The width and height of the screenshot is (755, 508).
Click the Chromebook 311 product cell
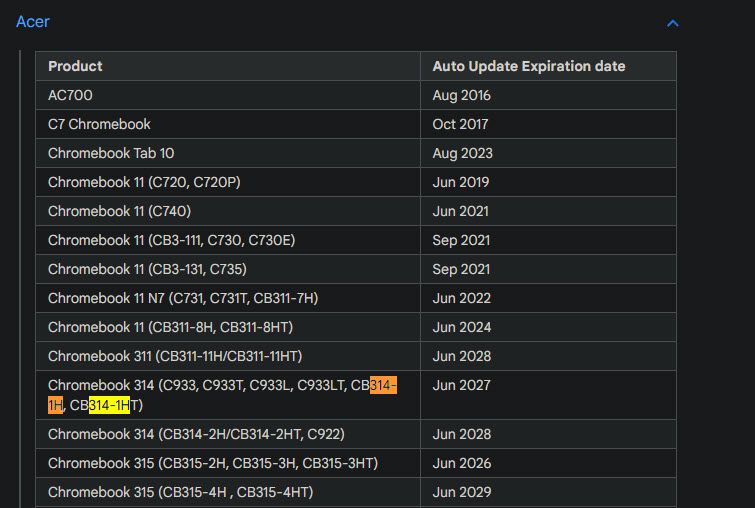(x=175, y=356)
